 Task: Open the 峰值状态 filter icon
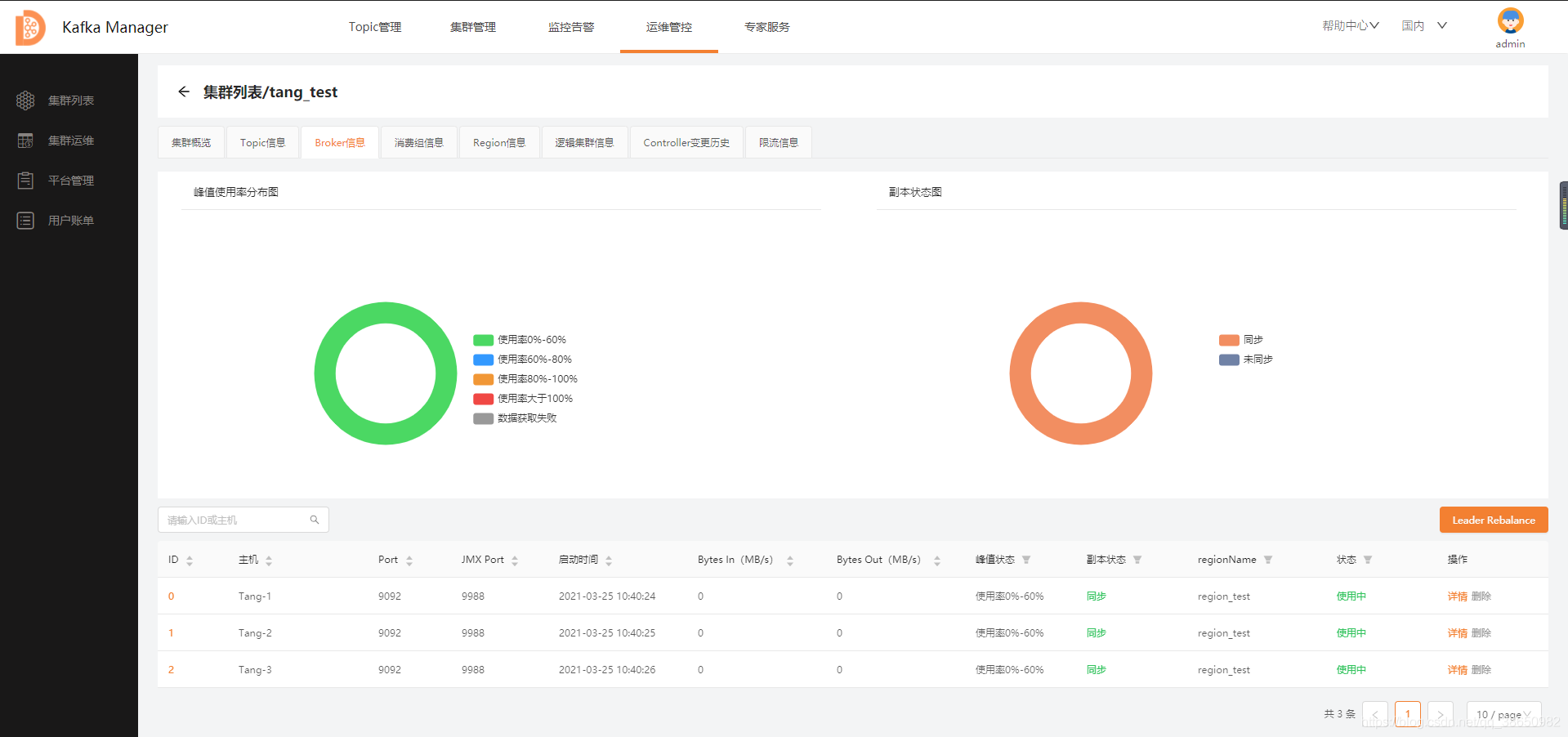point(1026,560)
